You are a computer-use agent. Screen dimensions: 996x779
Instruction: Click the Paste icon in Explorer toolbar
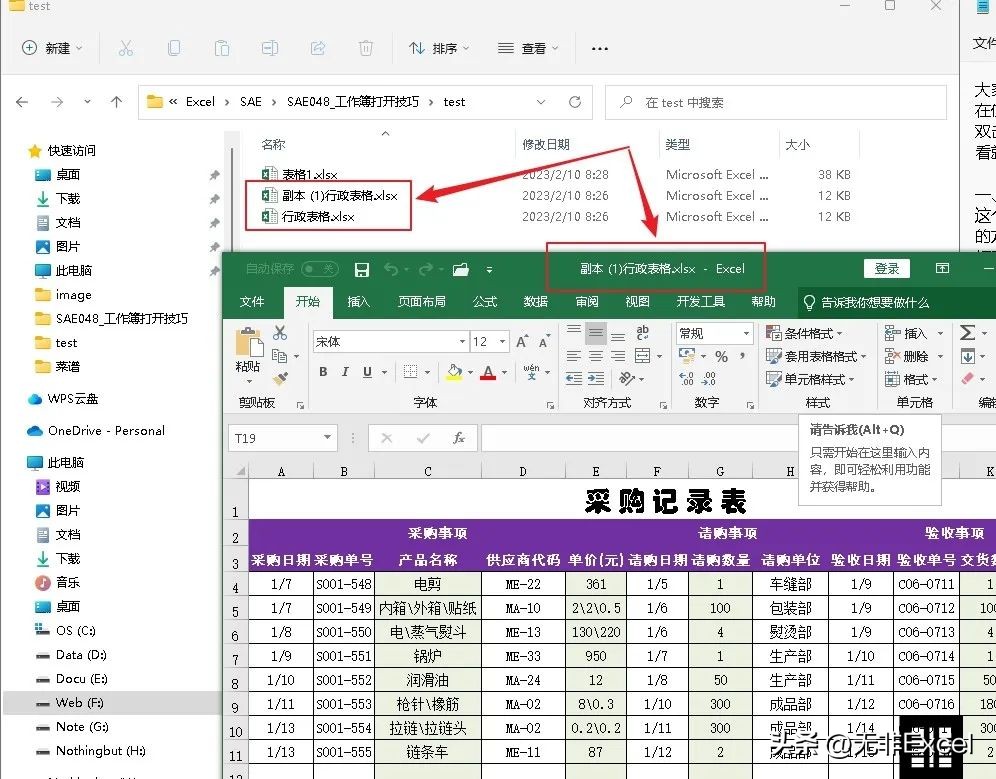click(222, 48)
